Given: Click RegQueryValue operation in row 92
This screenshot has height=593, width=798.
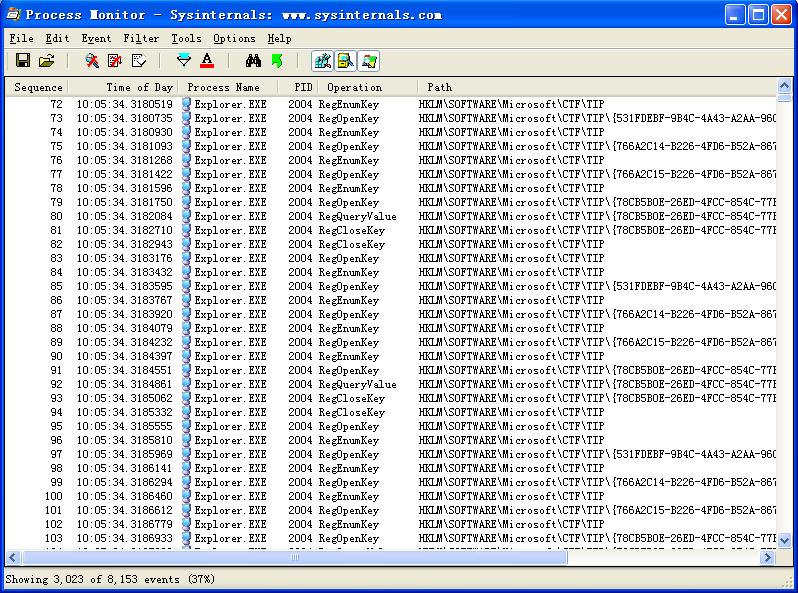Looking at the screenshot, I should point(357,384).
